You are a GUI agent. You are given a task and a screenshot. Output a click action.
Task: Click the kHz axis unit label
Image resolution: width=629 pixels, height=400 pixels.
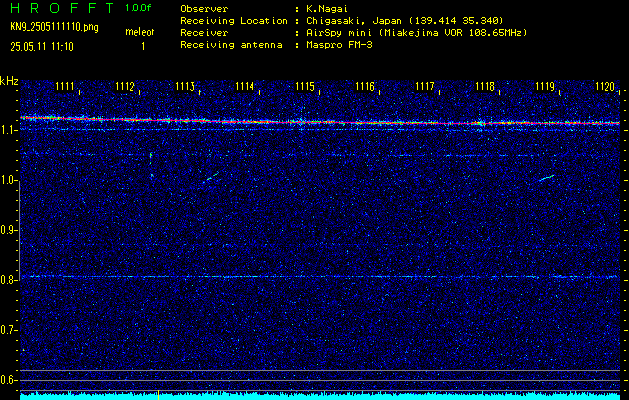pos(9,81)
